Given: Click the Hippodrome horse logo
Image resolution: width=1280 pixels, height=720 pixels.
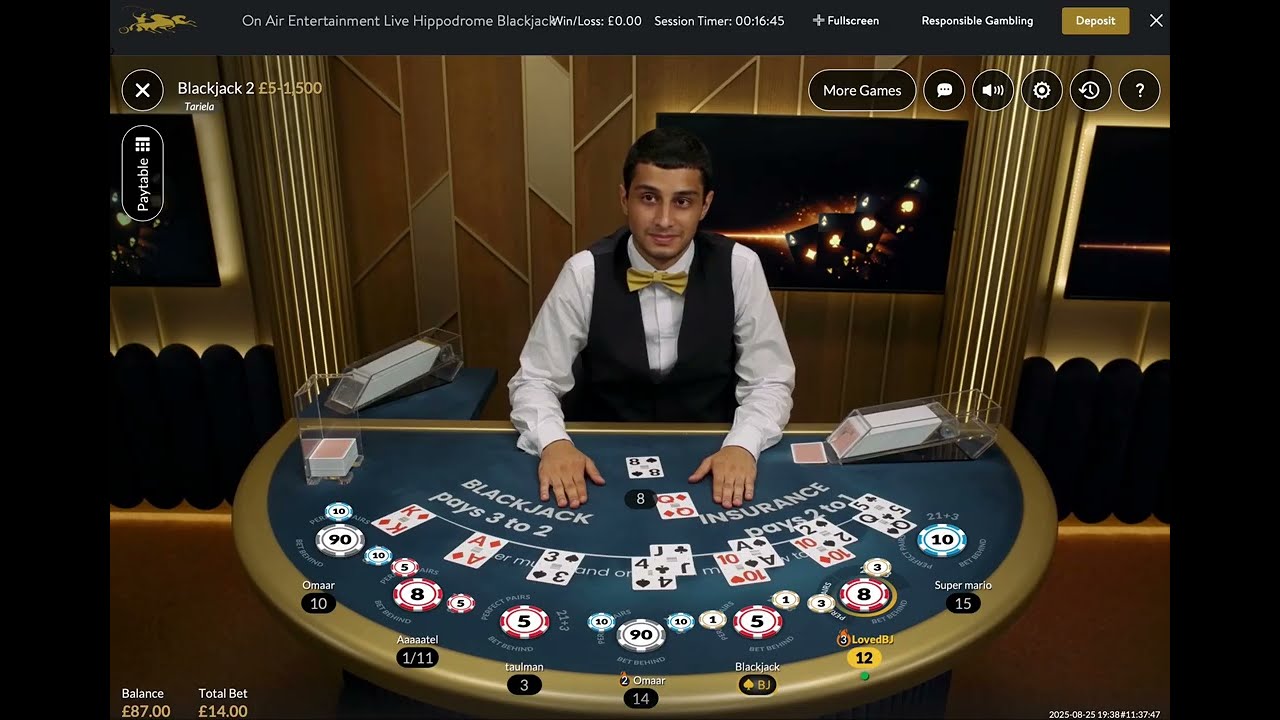Looking at the screenshot, I should (158, 21).
